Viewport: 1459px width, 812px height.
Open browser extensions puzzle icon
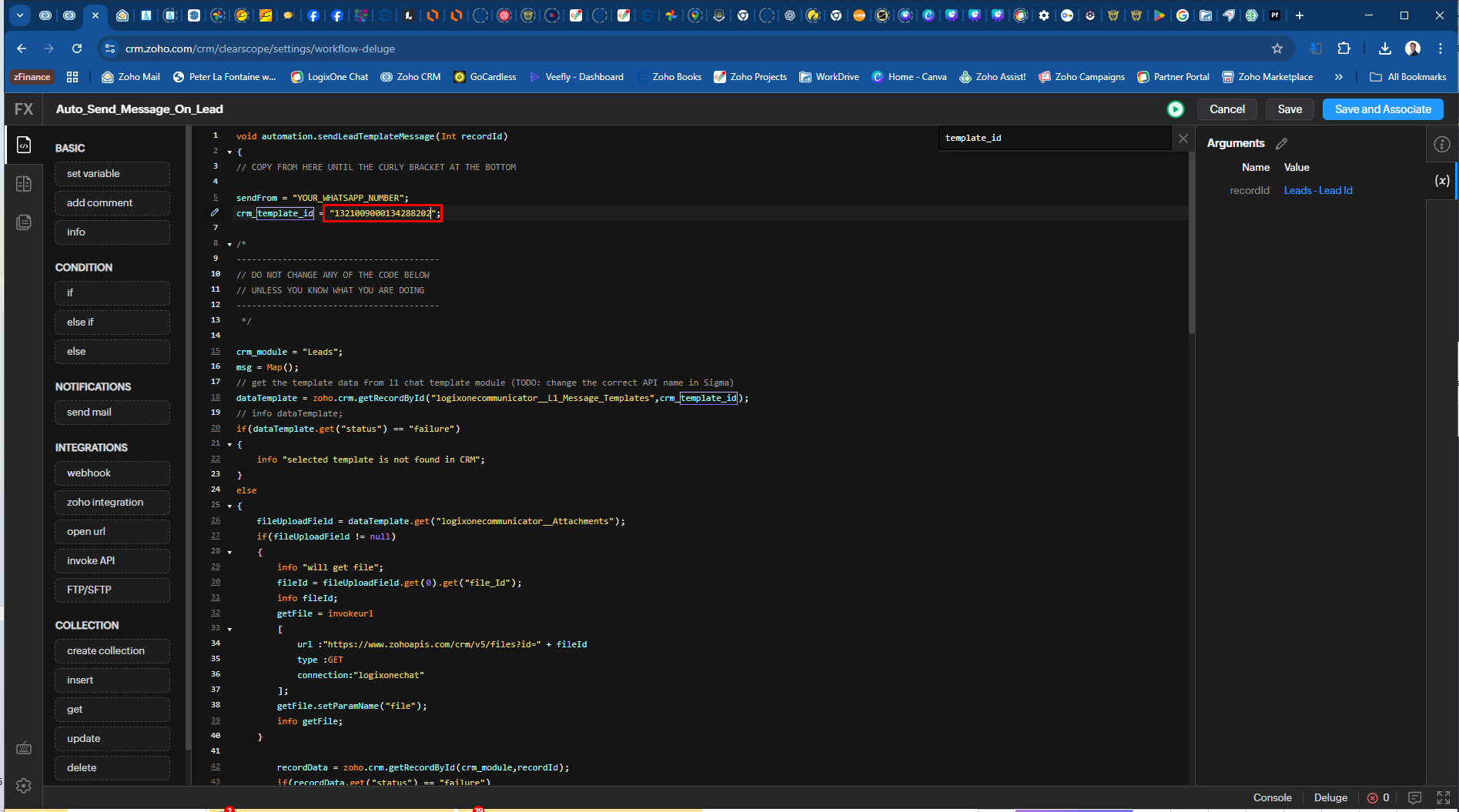coord(1344,48)
